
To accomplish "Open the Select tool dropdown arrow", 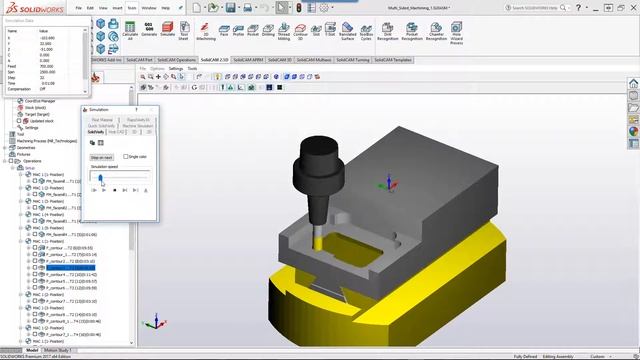I will point(290,8).
